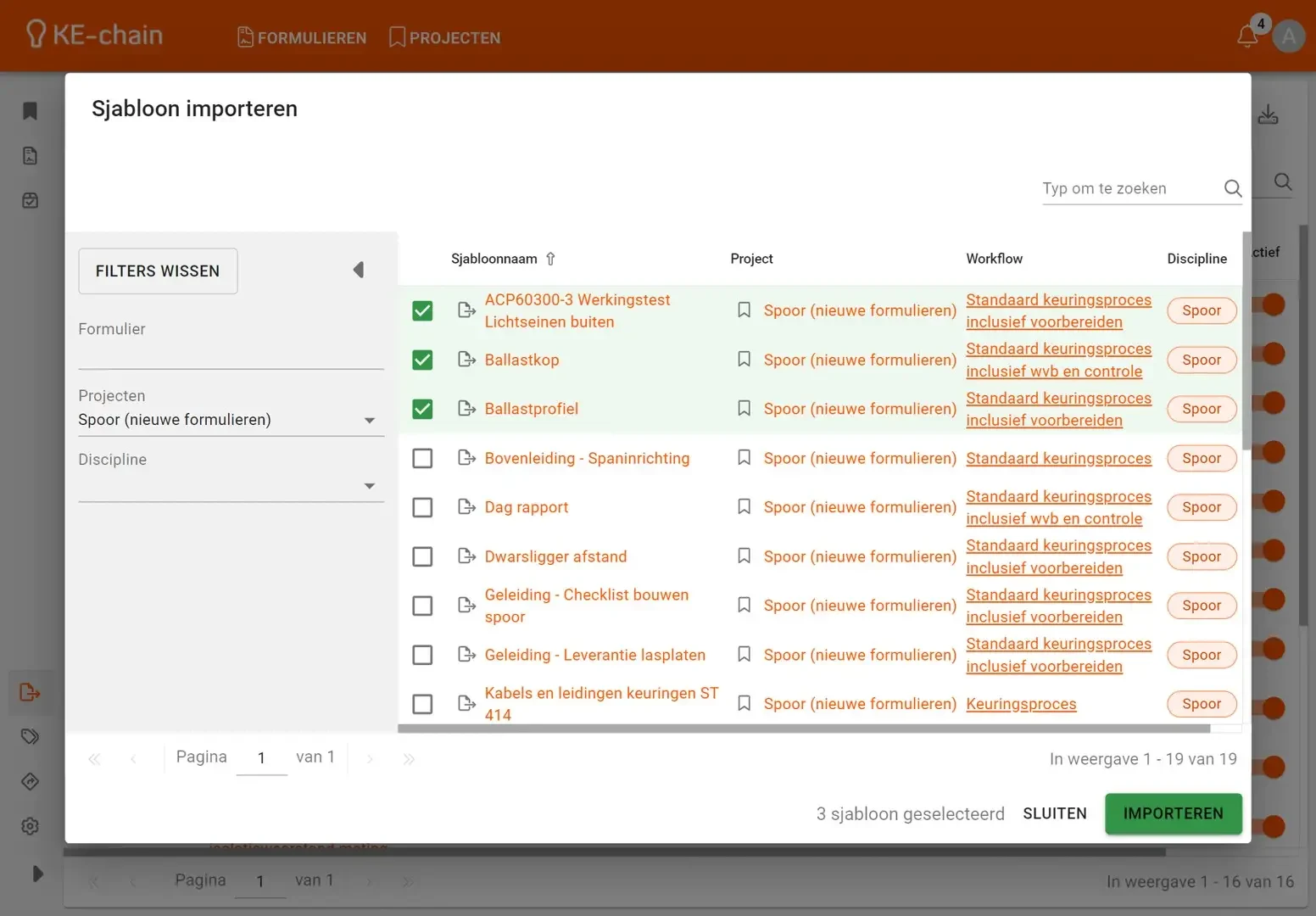Click the horizontal scrollbar under the table

[x=804, y=729]
